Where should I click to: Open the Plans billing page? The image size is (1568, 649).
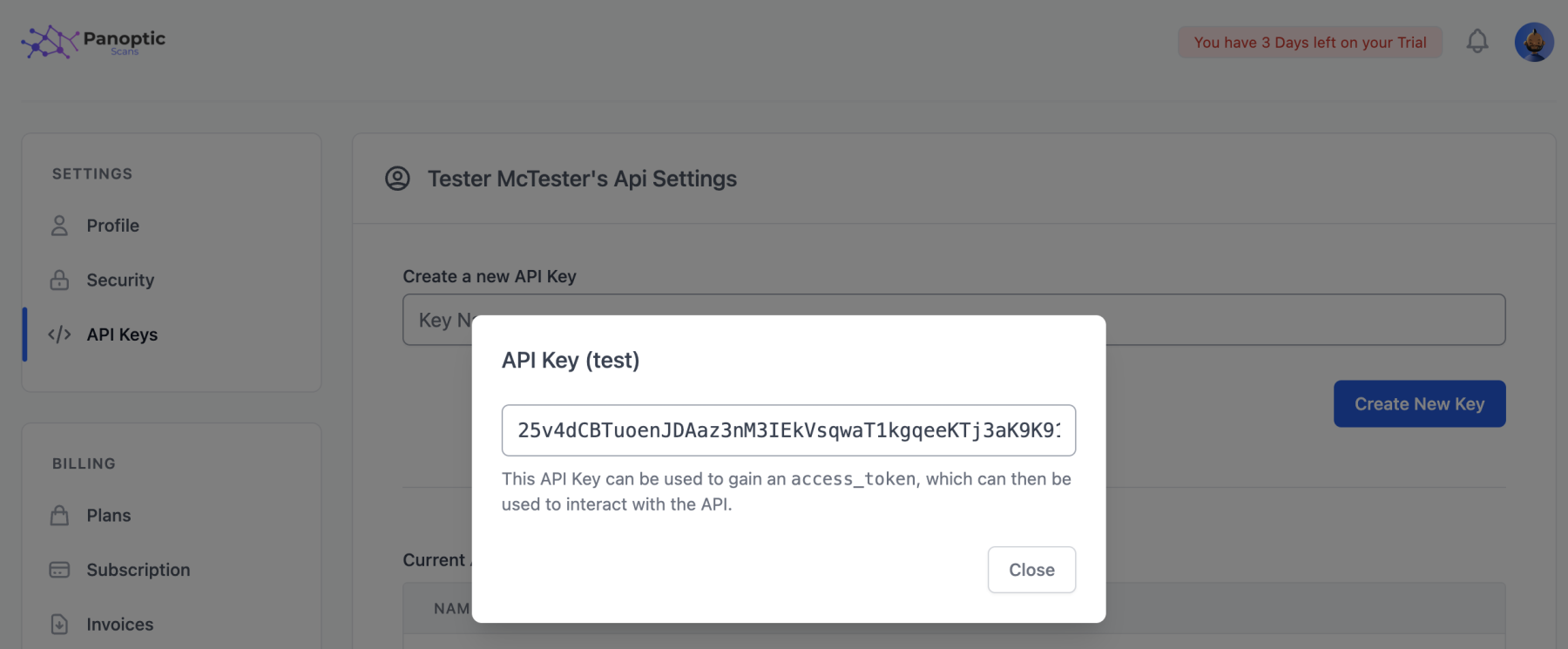click(109, 516)
